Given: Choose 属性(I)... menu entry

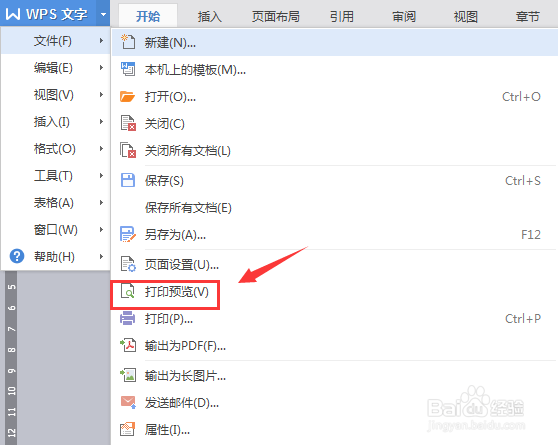Looking at the screenshot, I should tap(335, 430).
